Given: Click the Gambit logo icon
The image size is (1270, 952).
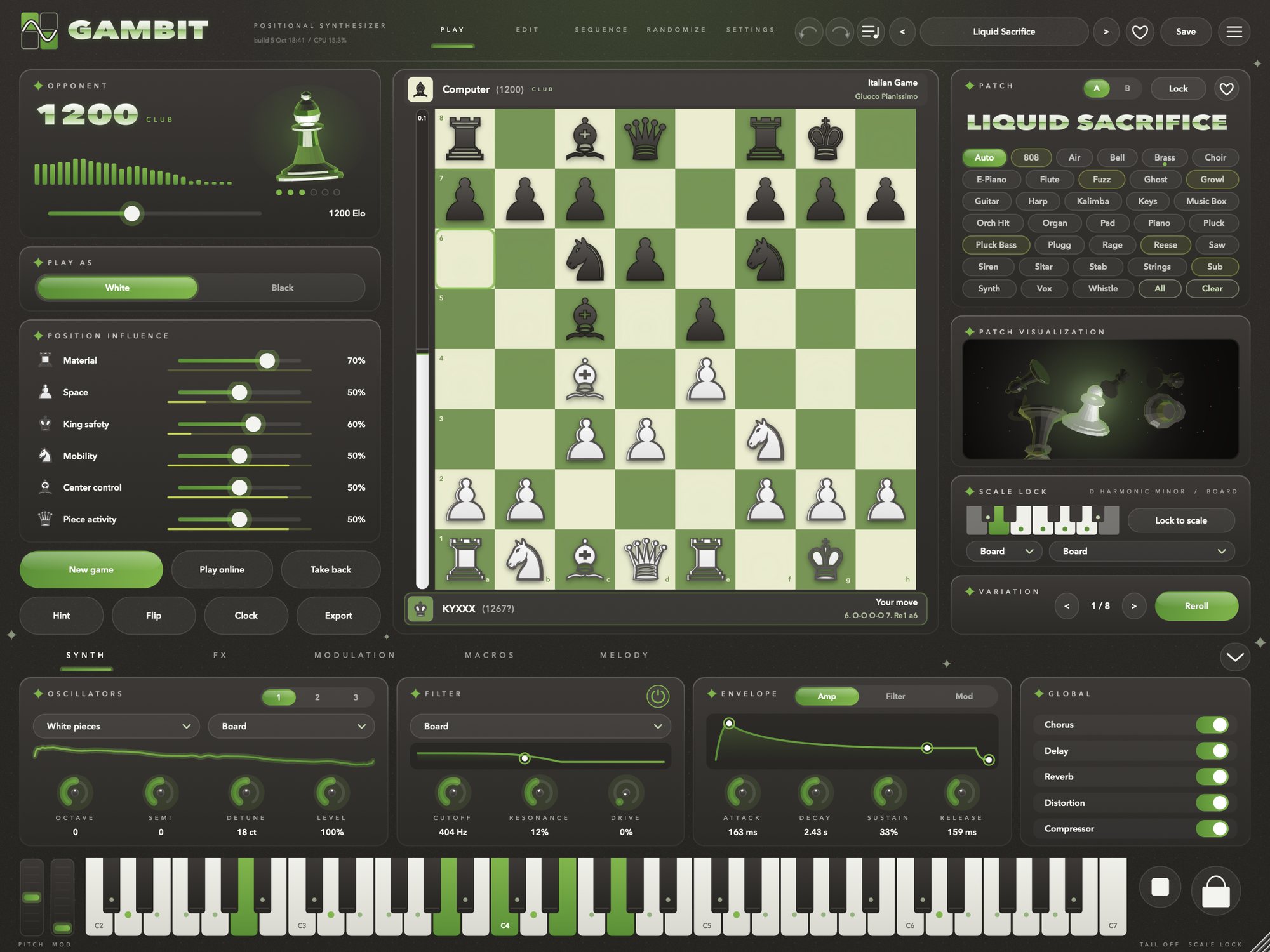Looking at the screenshot, I should (39, 30).
